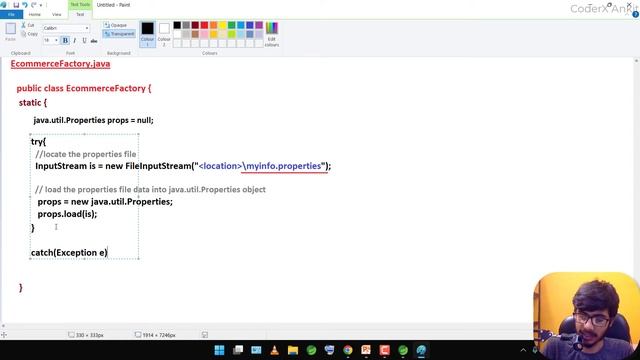Click the Copy command
The height and width of the screenshot is (360, 640).
[x=29, y=34]
